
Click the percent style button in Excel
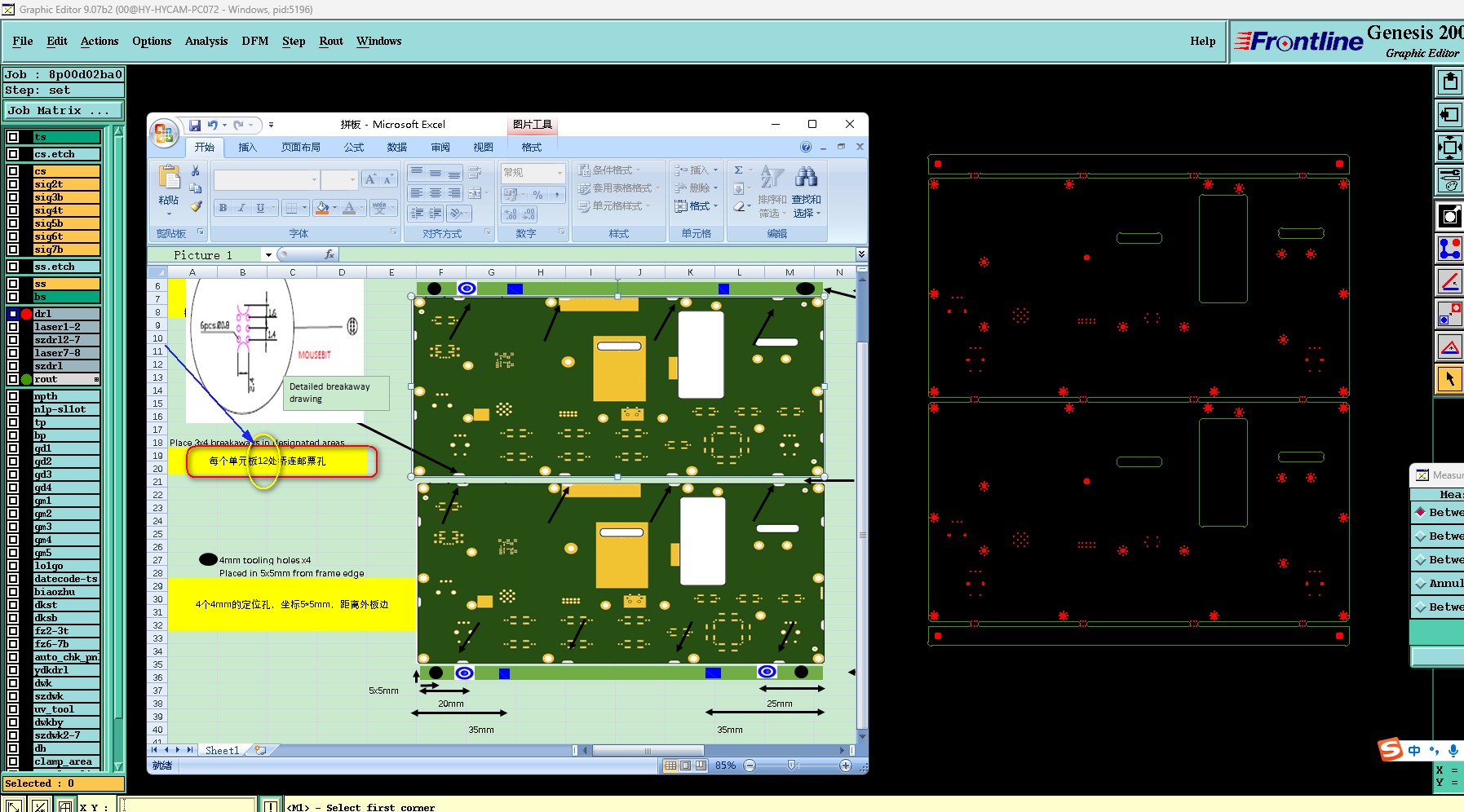[537, 195]
